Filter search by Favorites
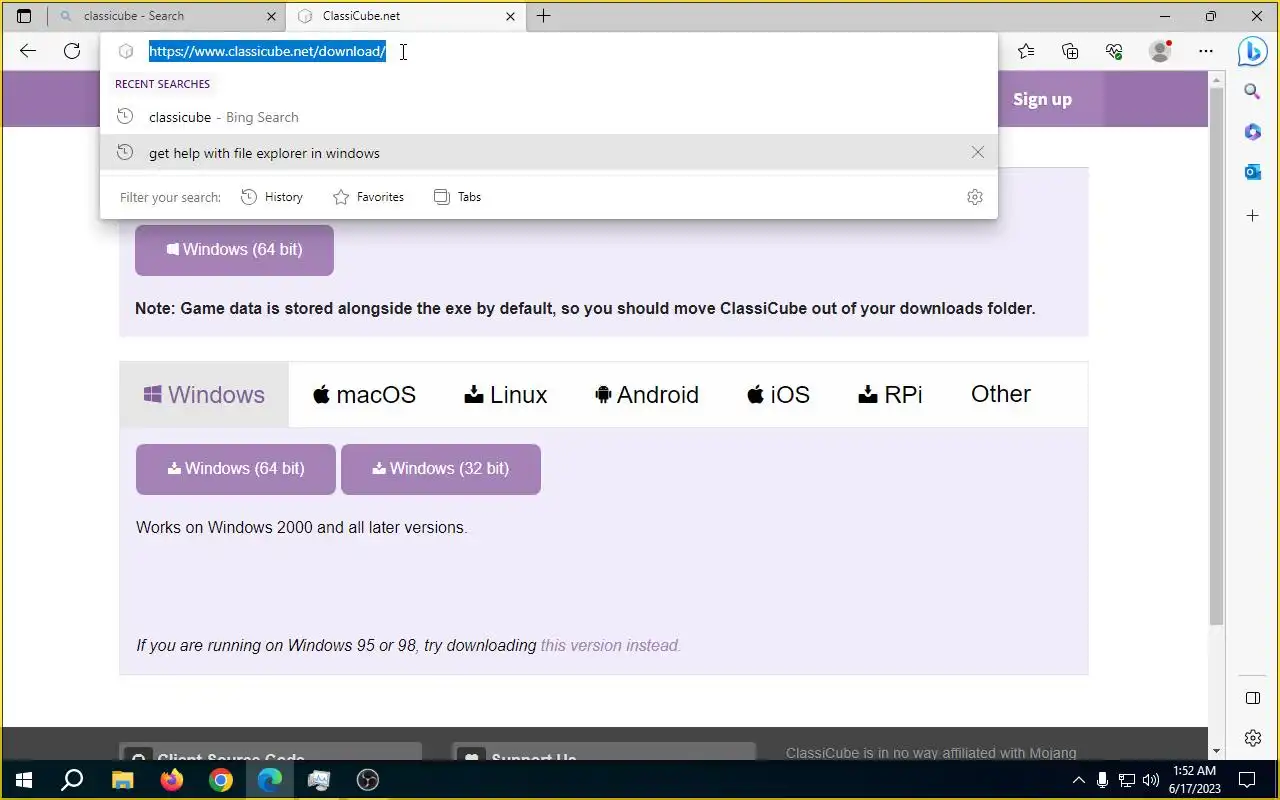Image resolution: width=1280 pixels, height=800 pixels. pyautogui.click(x=368, y=197)
